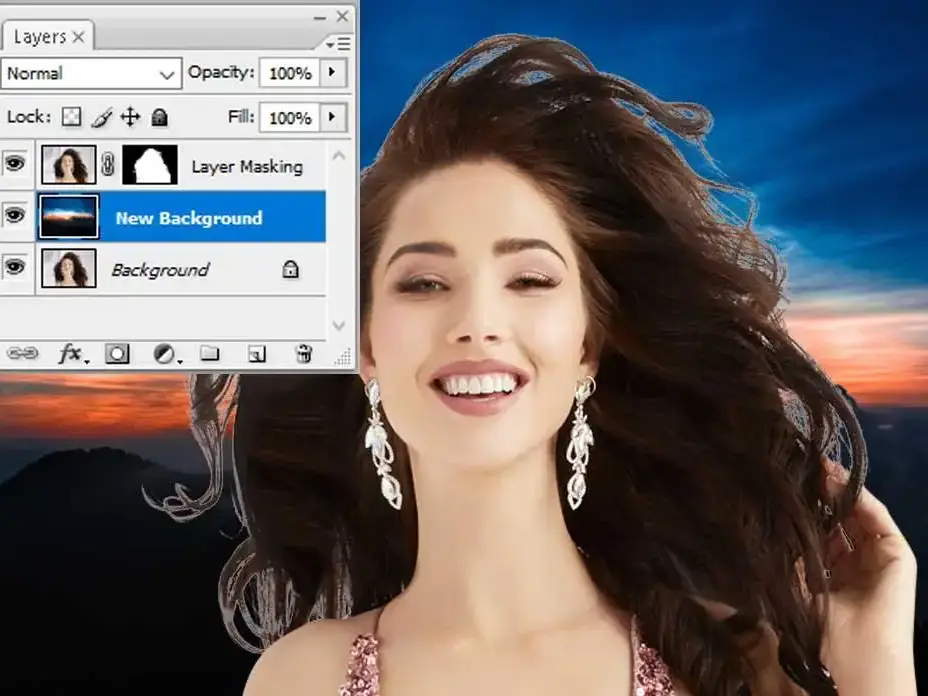Select the layer mask thumbnail
Screen dimensions: 928x696
pyautogui.click(x=150, y=165)
